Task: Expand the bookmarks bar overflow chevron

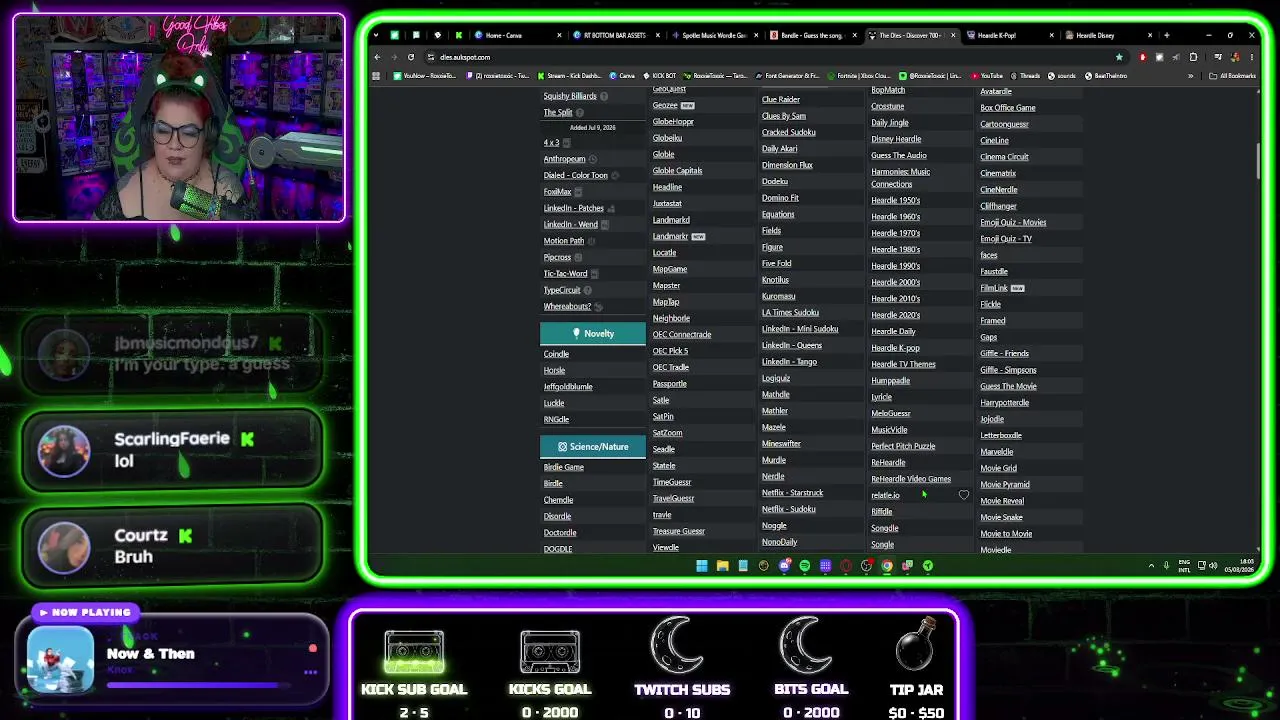Action: 1190,76
